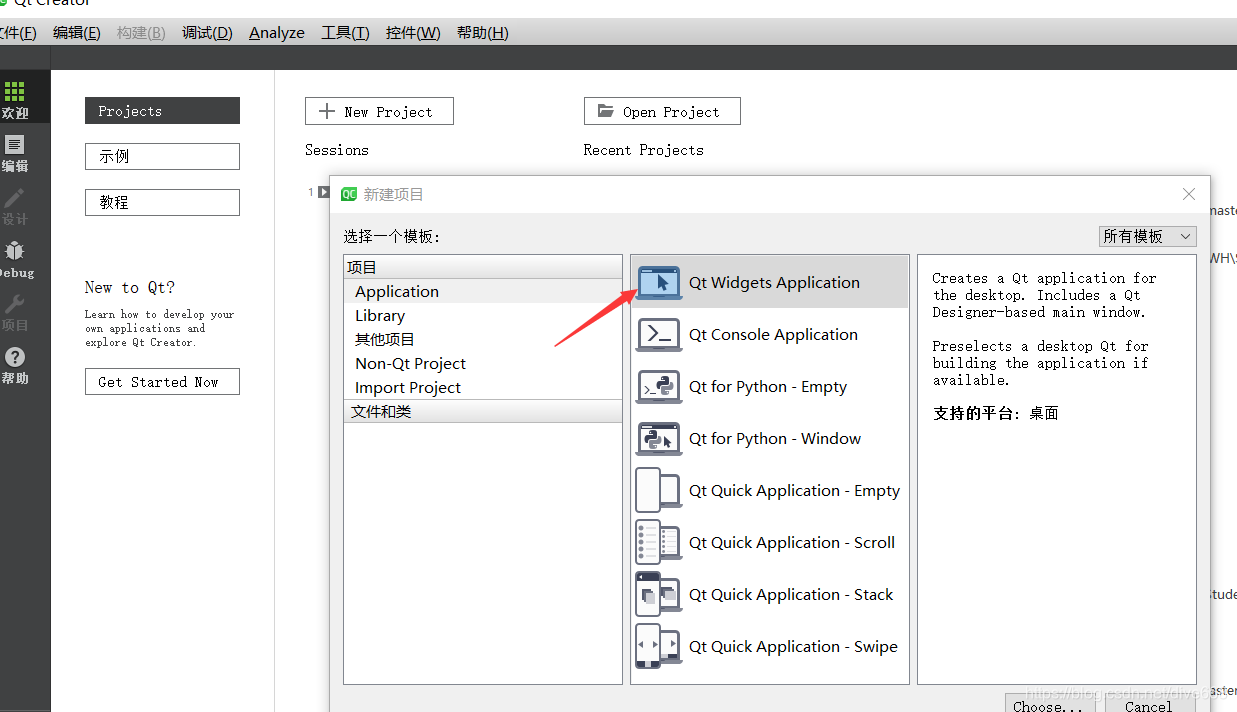Viewport: 1237px width, 712px height.
Task: Click the Get Started Now button
Action: pos(162,381)
